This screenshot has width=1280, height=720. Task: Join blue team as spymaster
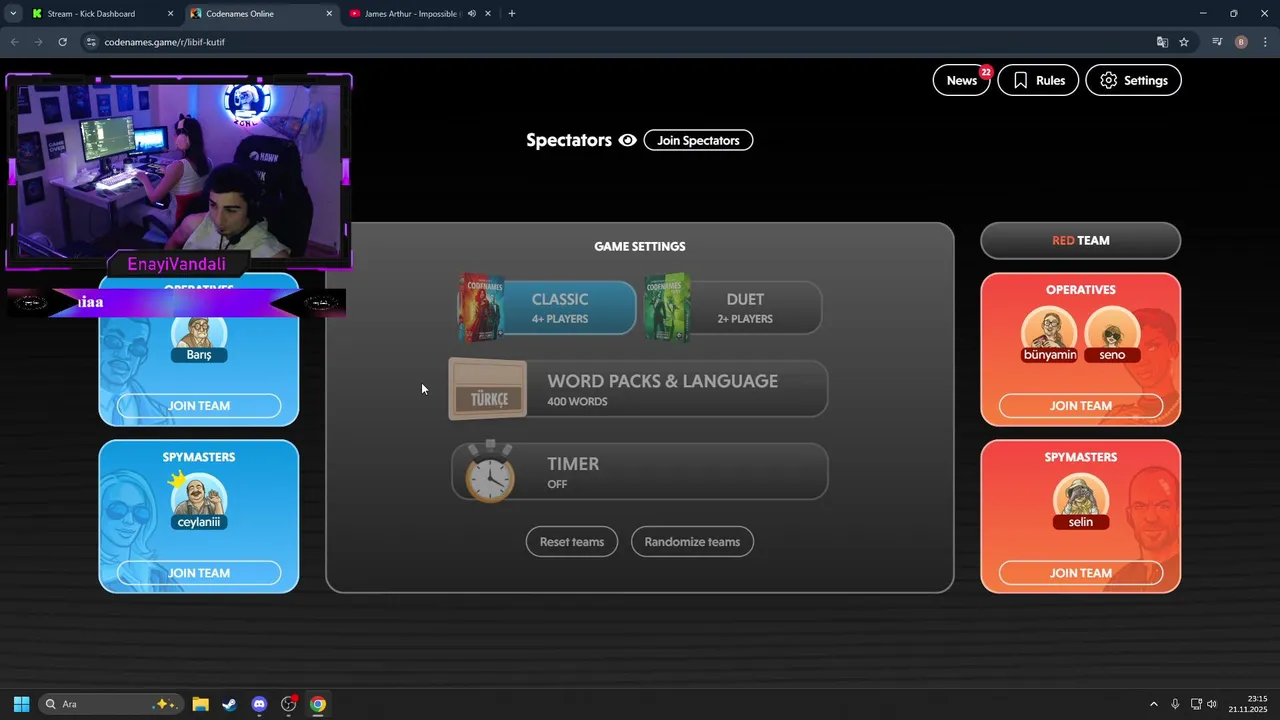[199, 573]
